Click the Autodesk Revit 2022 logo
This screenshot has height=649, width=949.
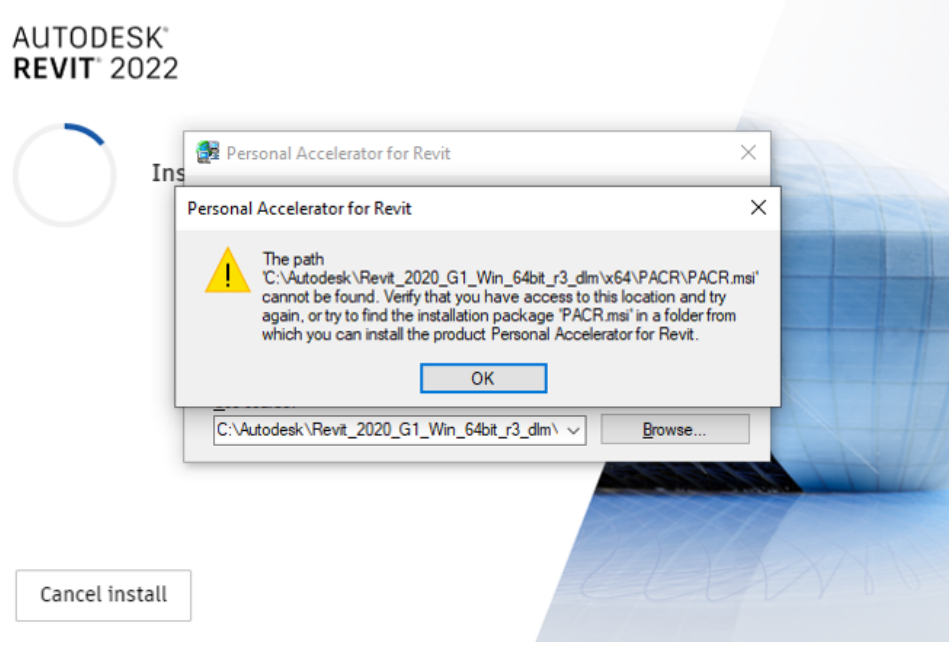[95, 53]
